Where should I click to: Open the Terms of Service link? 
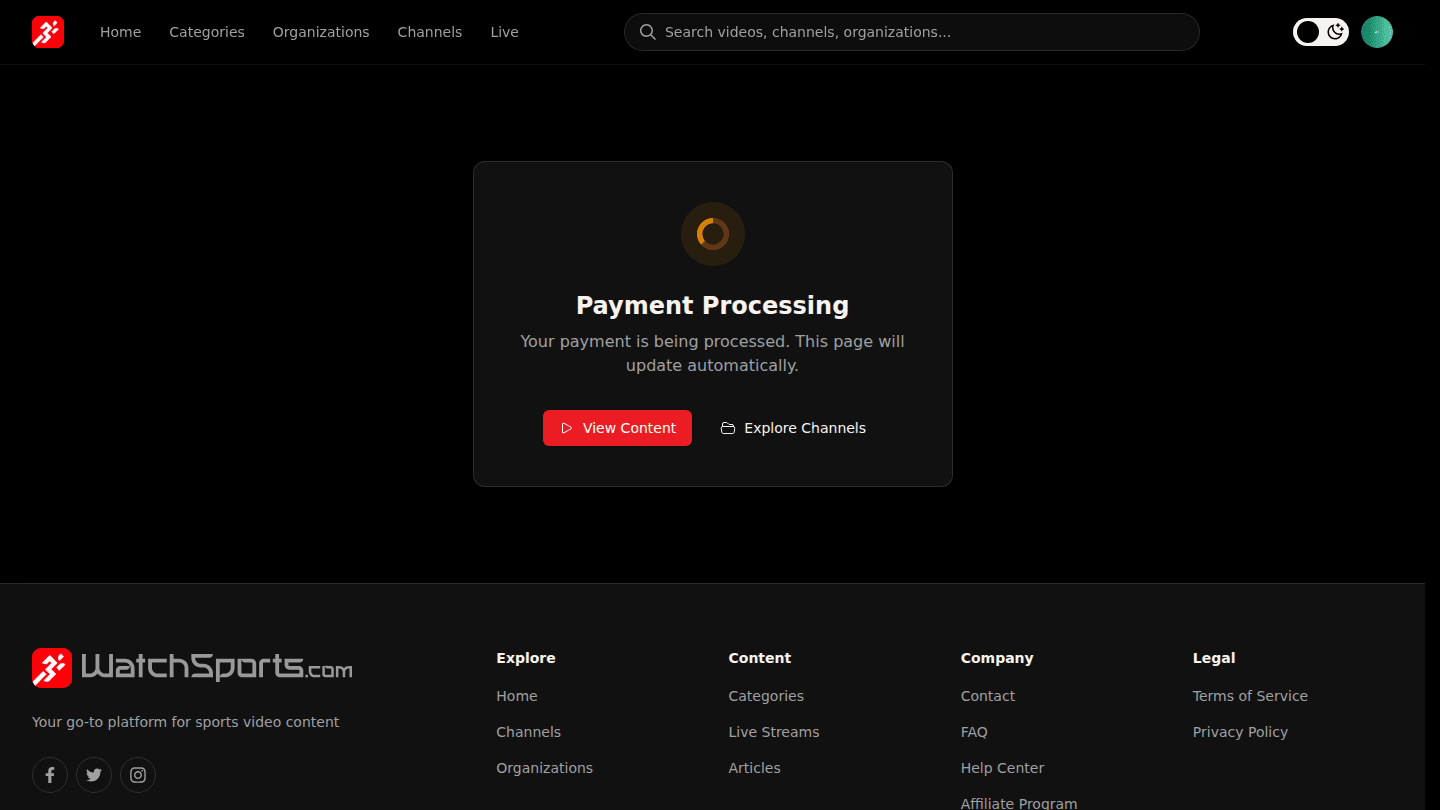[1250, 696]
